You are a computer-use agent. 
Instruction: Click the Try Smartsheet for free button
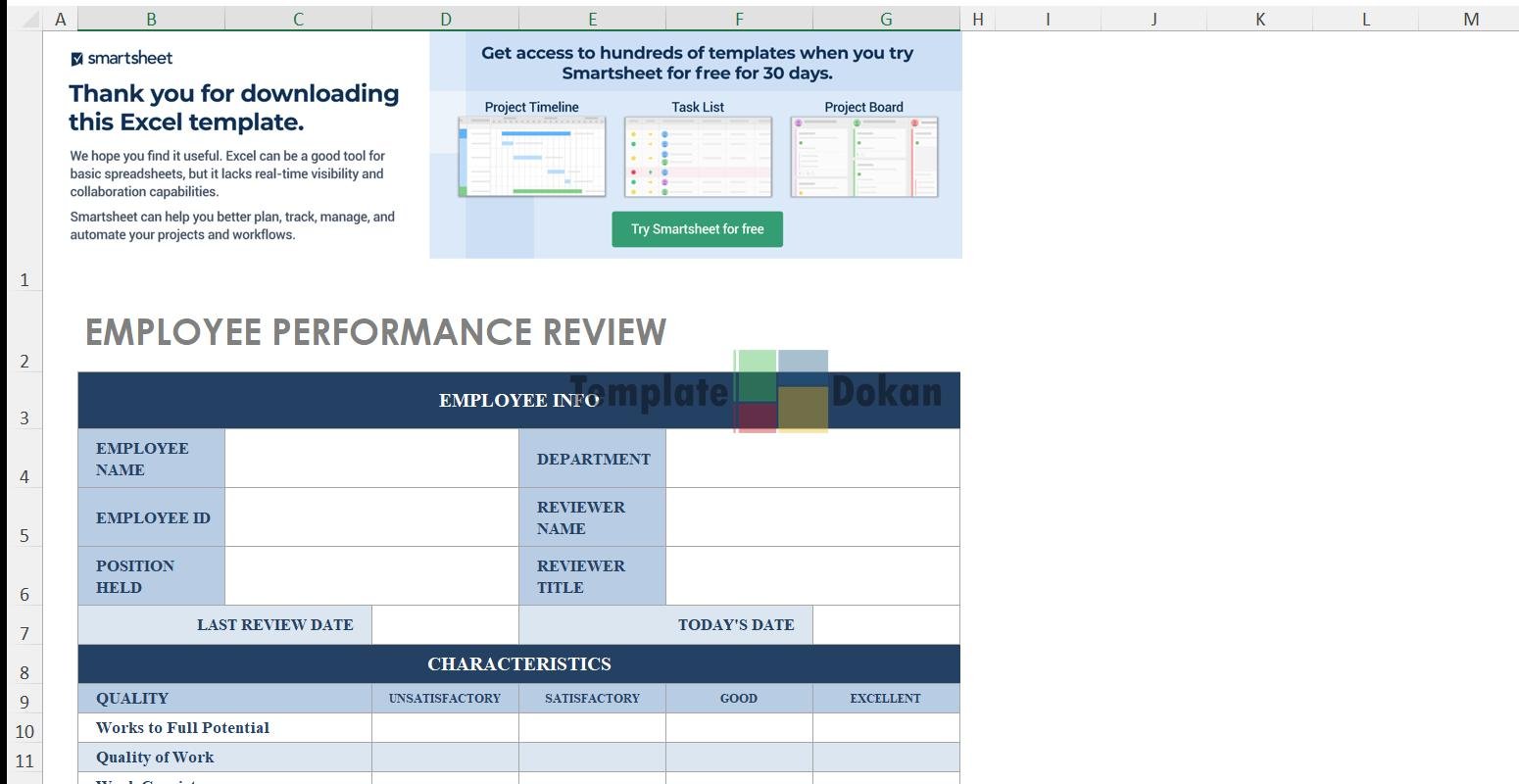pyautogui.click(x=697, y=229)
